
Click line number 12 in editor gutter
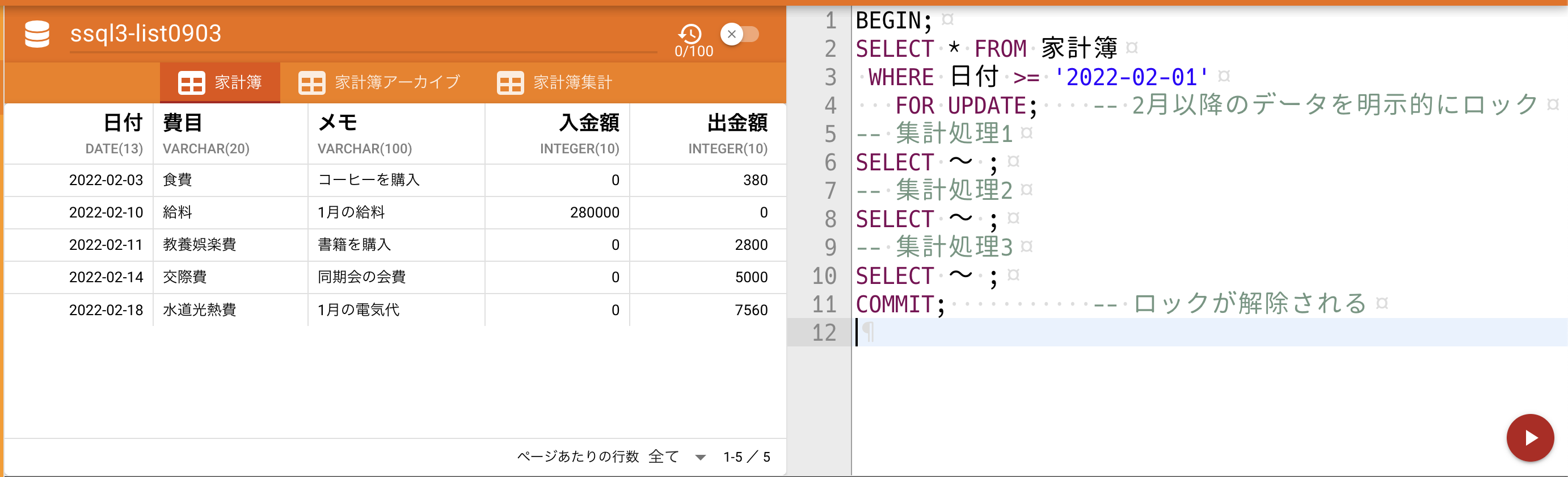click(824, 333)
